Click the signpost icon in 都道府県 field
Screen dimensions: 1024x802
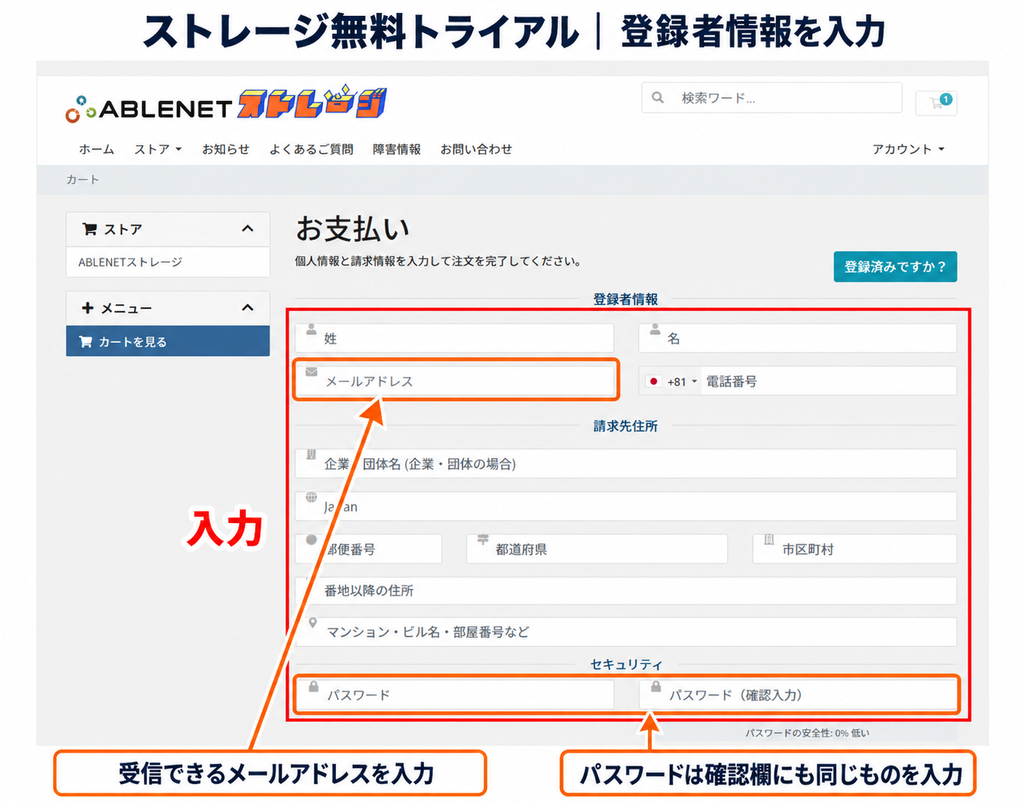click(x=483, y=539)
